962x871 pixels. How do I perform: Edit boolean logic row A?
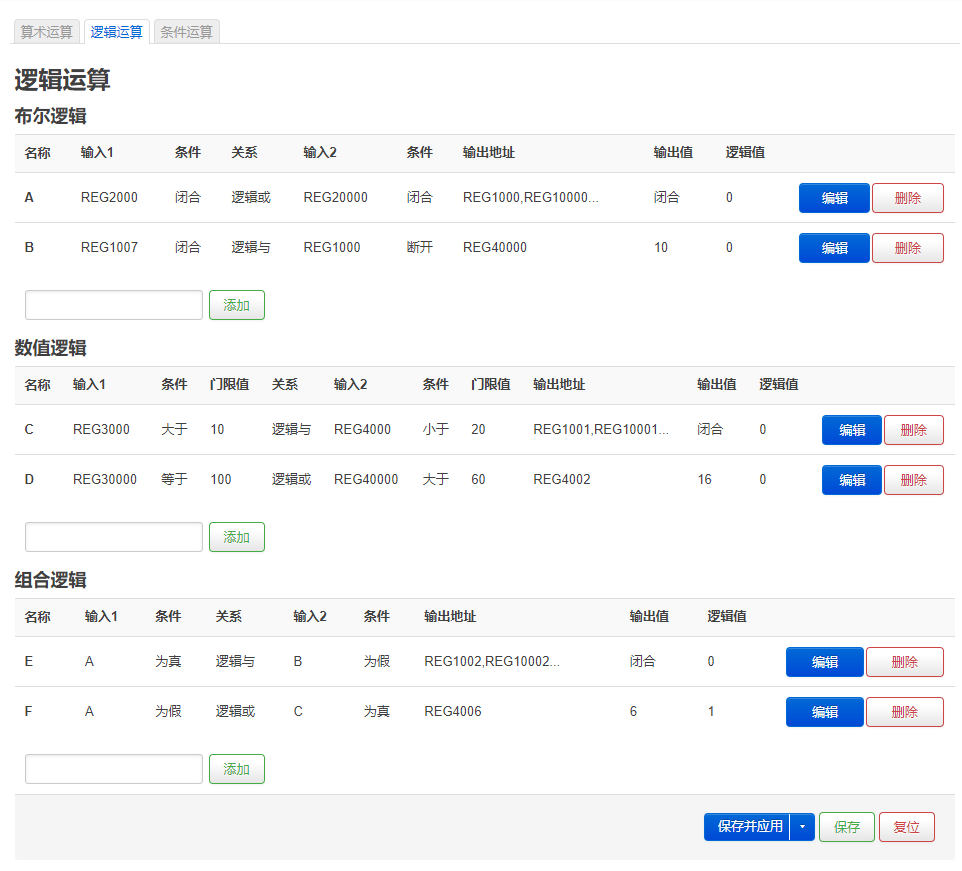click(834, 198)
